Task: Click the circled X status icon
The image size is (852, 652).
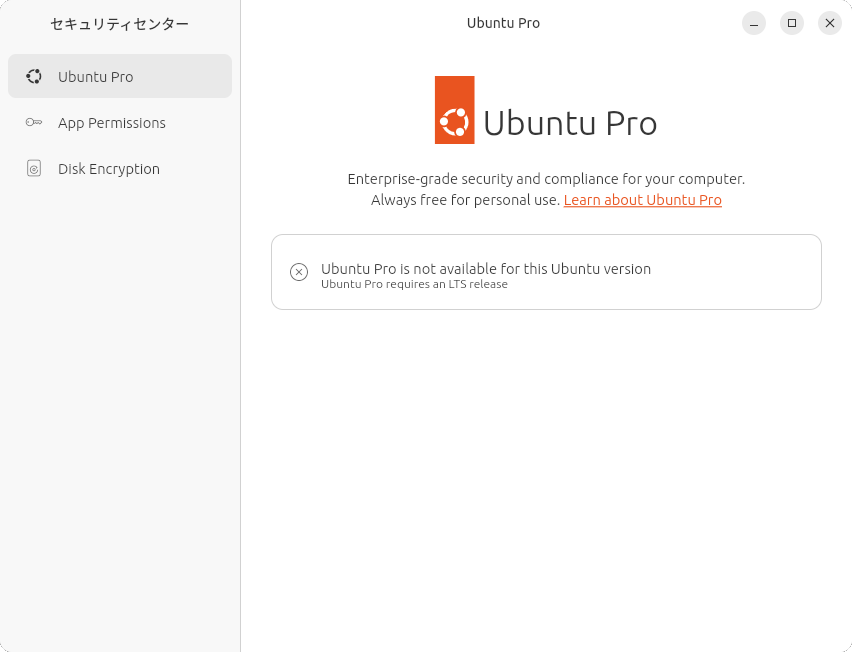Action: click(298, 270)
